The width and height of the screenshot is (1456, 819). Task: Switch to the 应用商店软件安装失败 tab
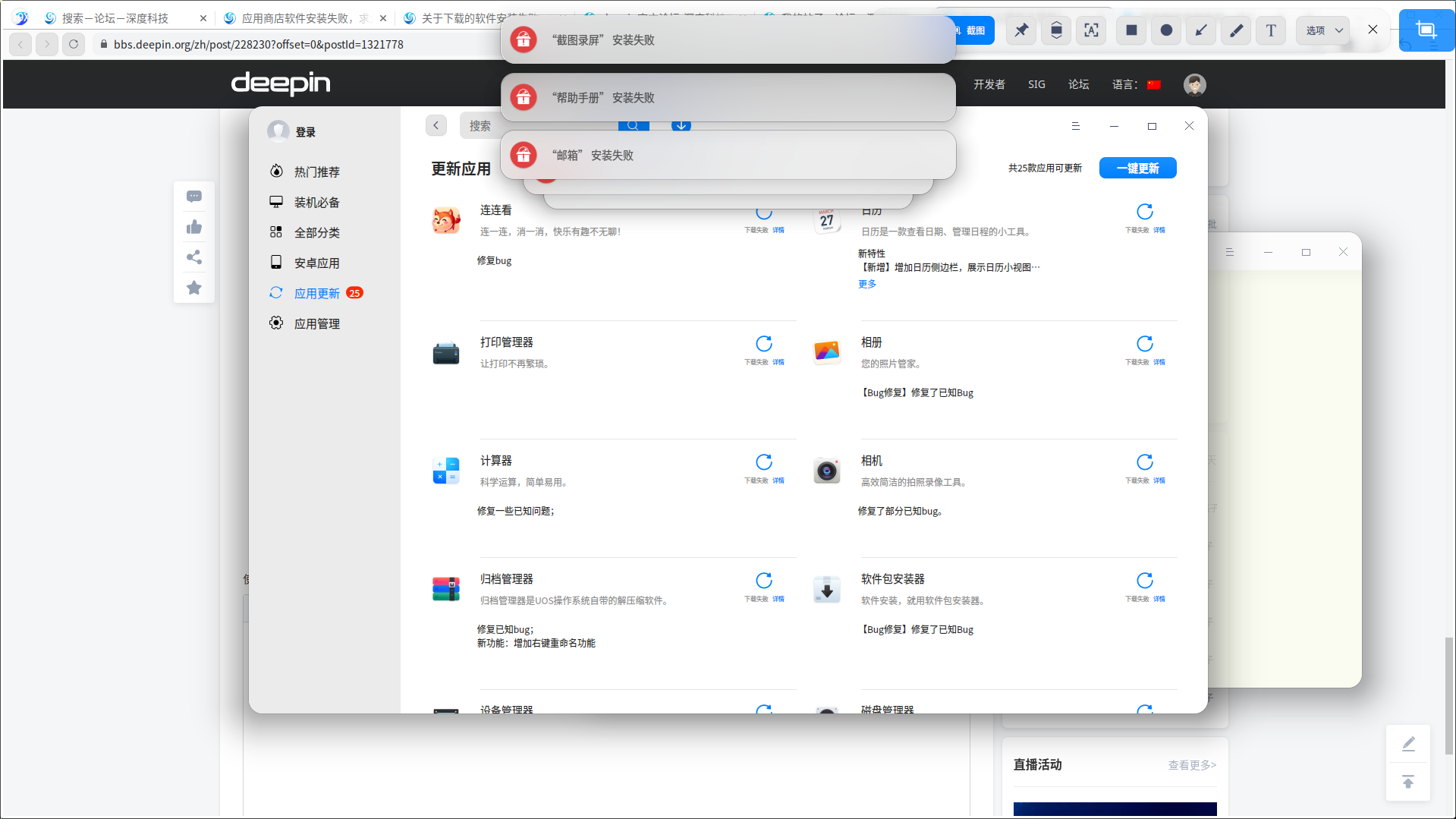[305, 18]
